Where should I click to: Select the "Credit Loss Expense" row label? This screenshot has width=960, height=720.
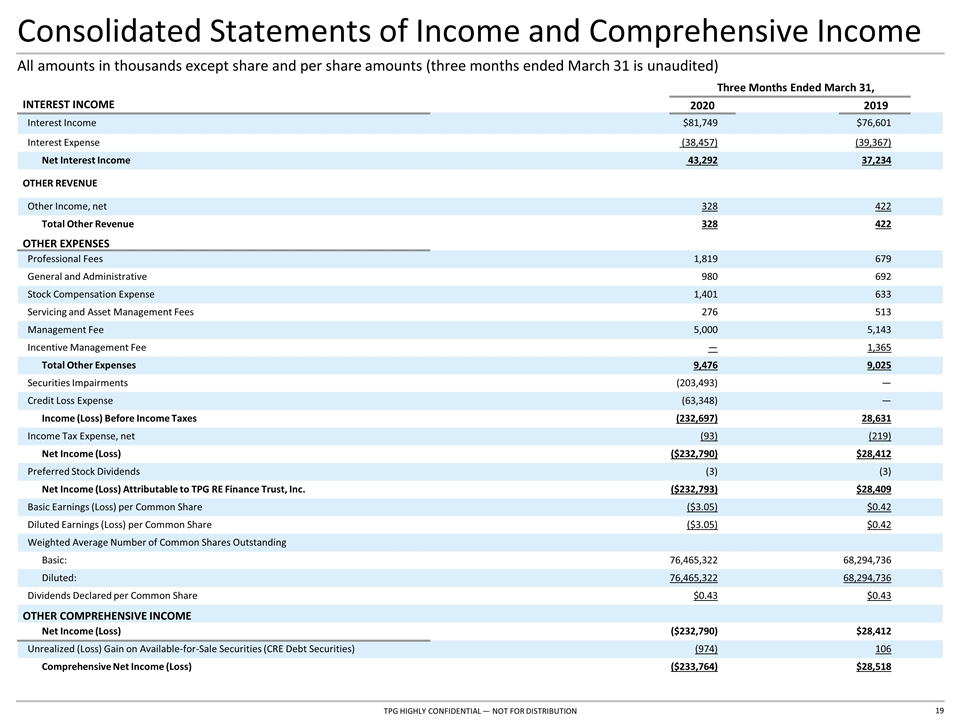coord(70,401)
